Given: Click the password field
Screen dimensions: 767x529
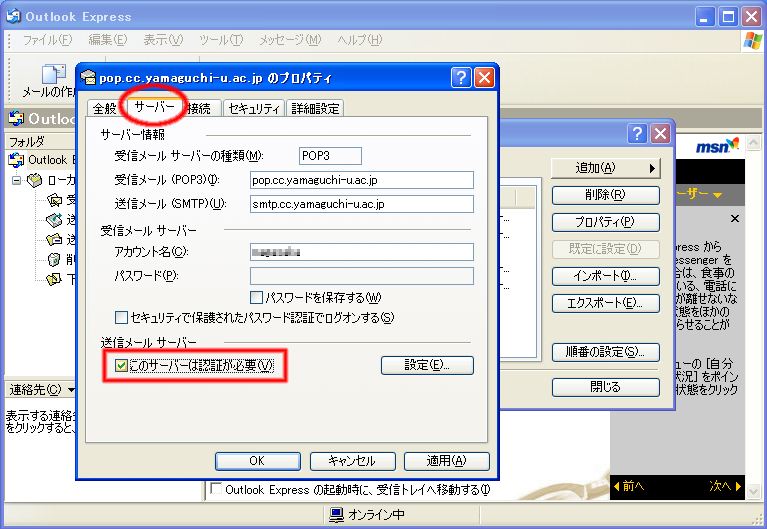Looking at the screenshot, I should (361, 276).
